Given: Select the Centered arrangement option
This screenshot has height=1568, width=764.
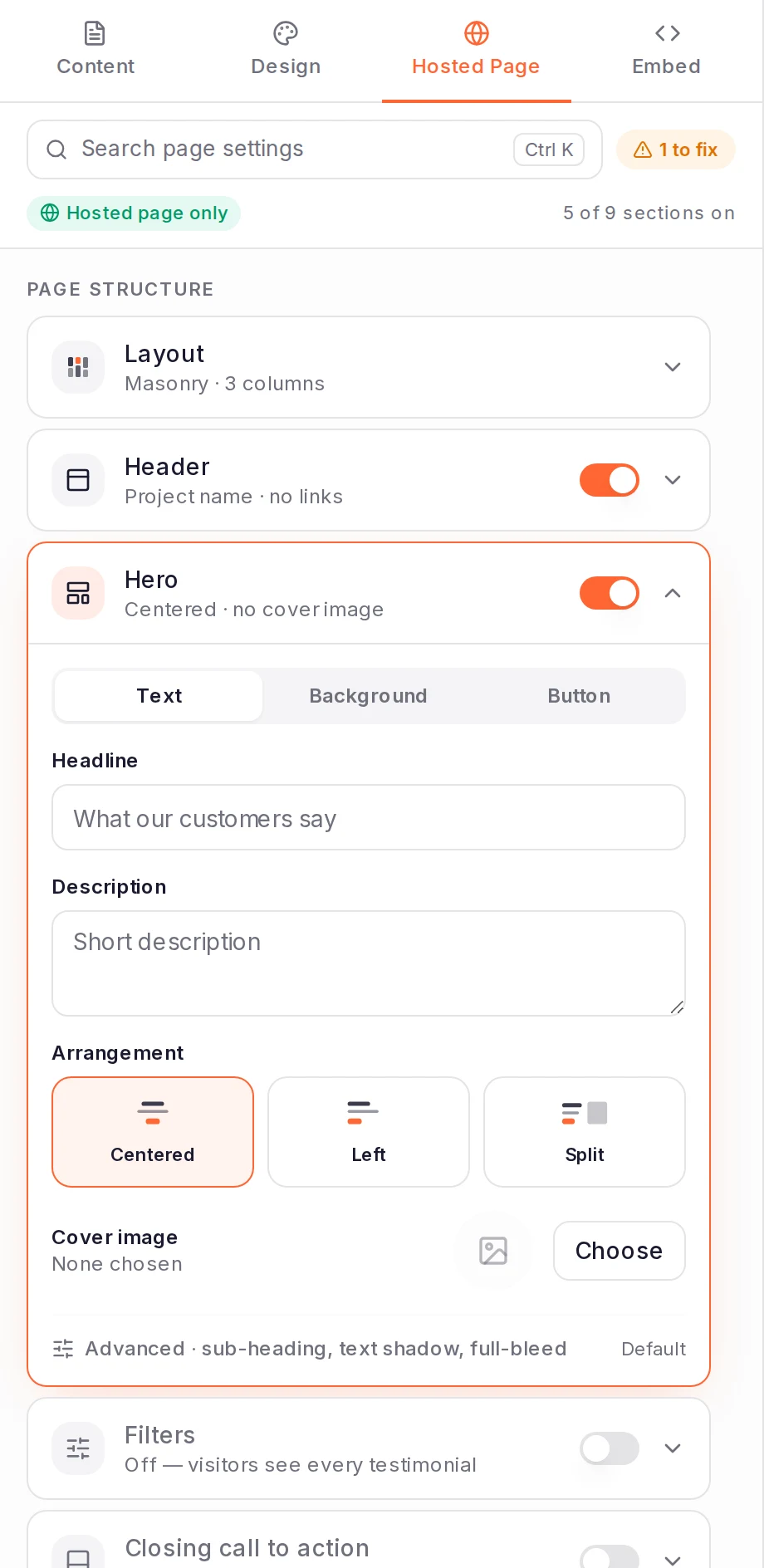Looking at the screenshot, I should pyautogui.click(x=153, y=1132).
